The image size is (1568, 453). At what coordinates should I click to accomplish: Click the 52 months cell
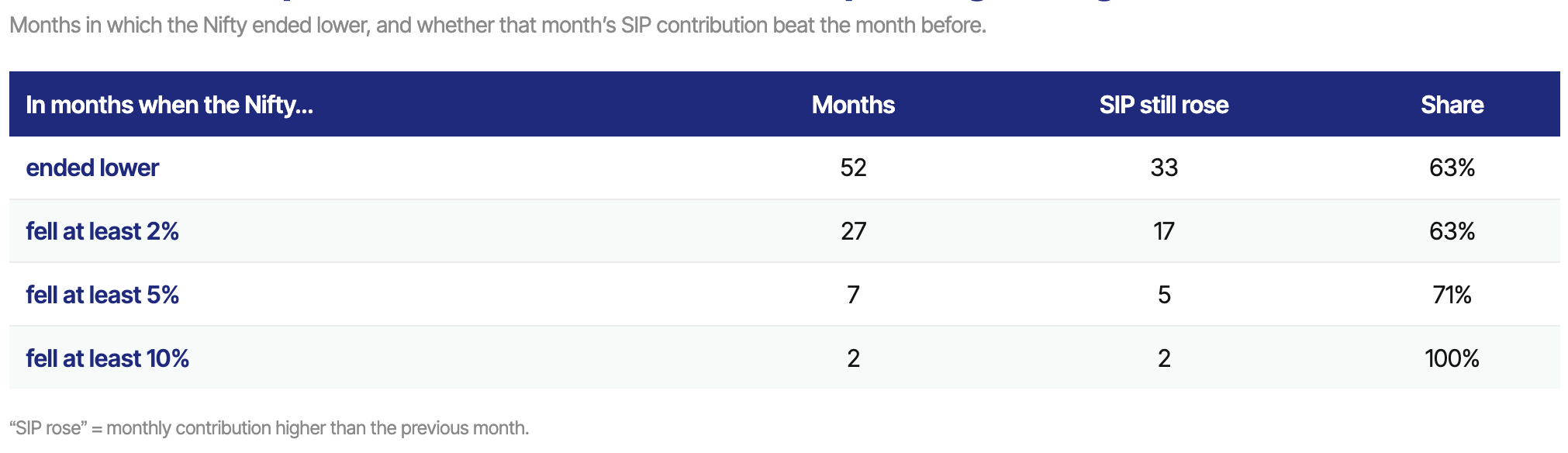click(853, 168)
